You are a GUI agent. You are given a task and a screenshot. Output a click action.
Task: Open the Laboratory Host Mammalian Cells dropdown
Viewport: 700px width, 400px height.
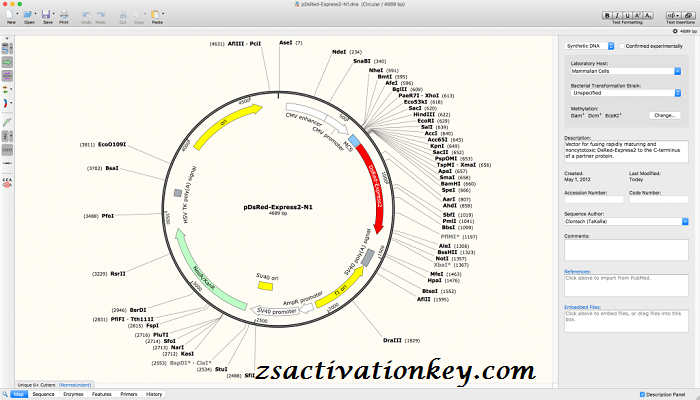625,71
